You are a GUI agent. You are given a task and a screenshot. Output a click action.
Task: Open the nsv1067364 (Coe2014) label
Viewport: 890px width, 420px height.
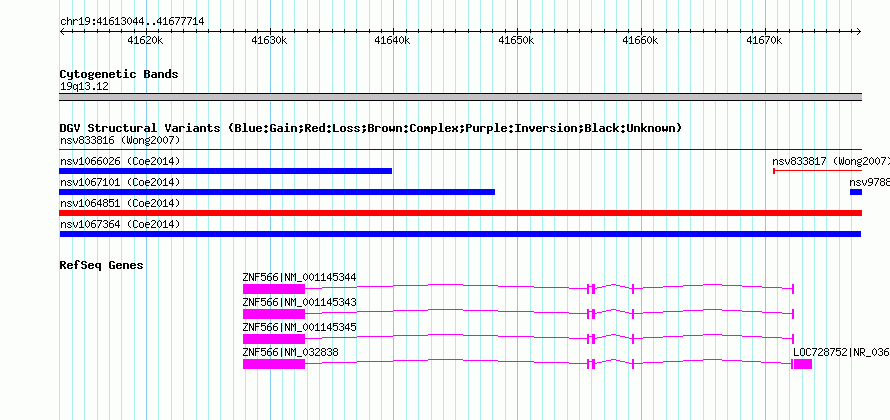coord(120,225)
